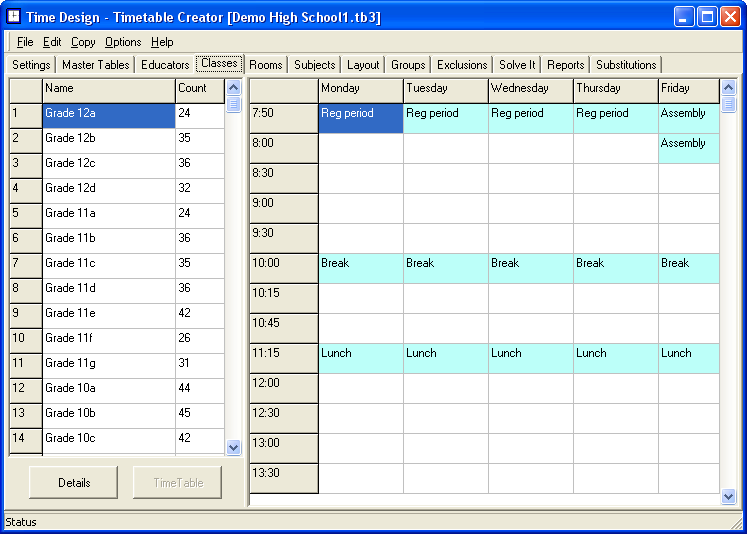
Task: Click the Friday 8:00 Assembly cell
Action: coord(688,148)
